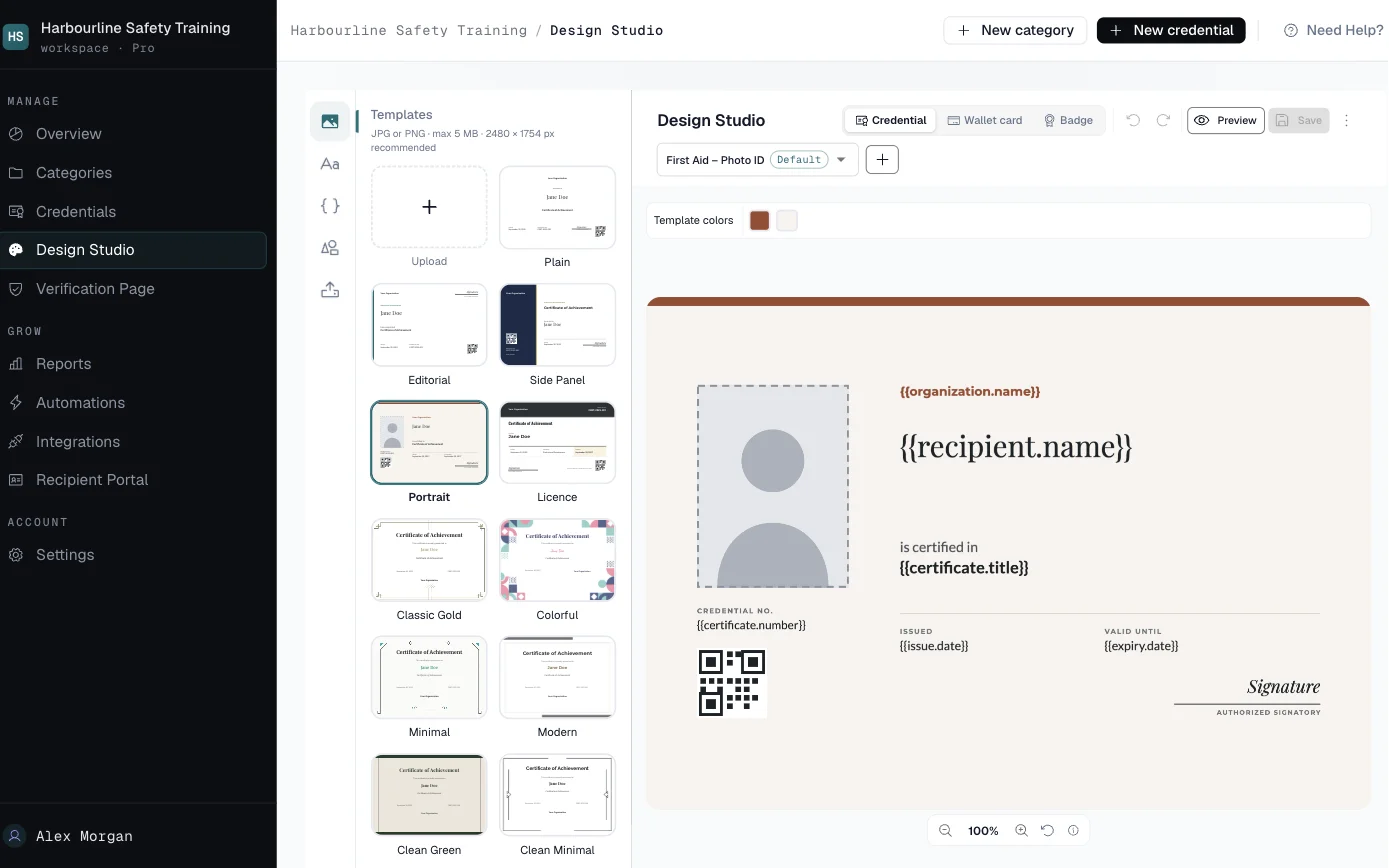Zoom out the canvas with minus magnifier
The image size is (1389, 868).
click(945, 831)
